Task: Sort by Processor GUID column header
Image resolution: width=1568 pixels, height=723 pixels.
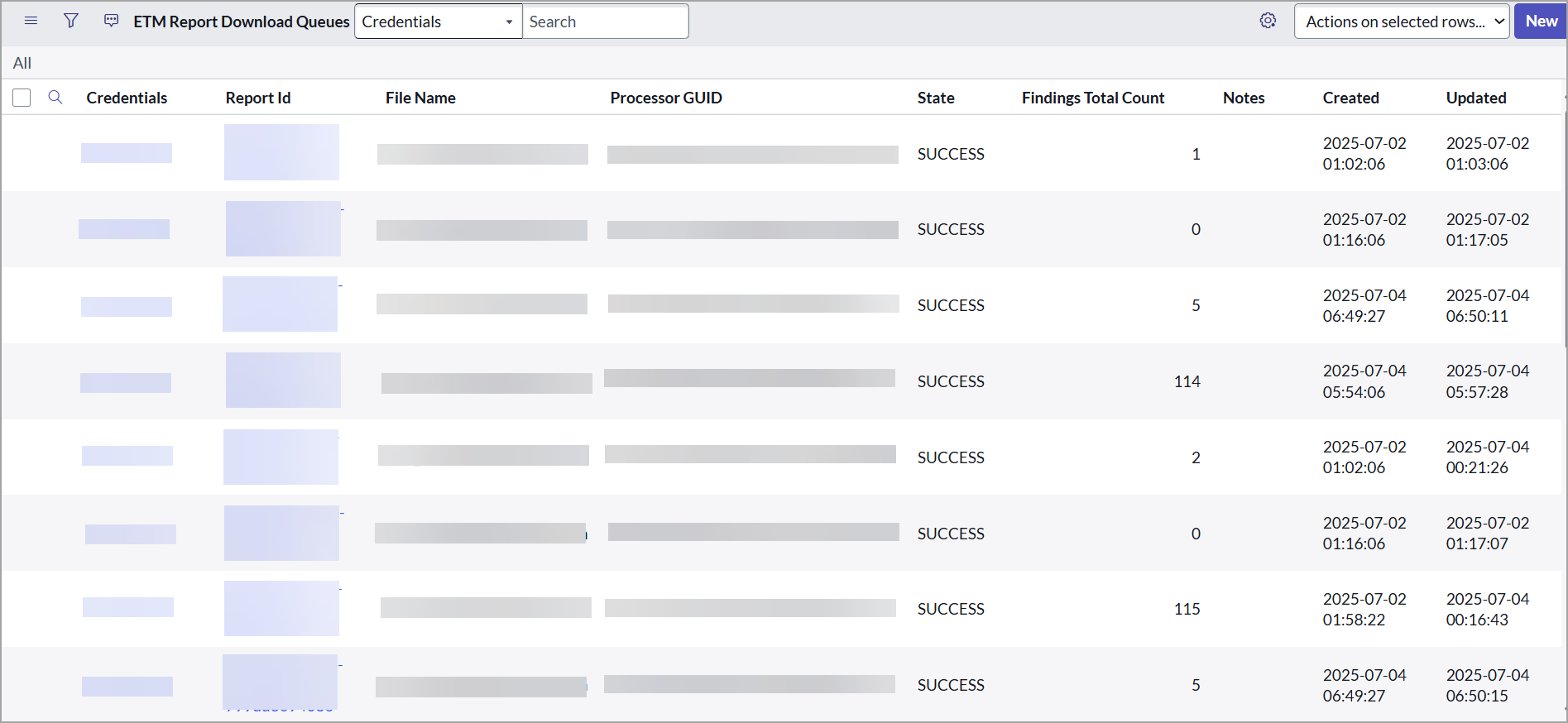Action: (666, 98)
